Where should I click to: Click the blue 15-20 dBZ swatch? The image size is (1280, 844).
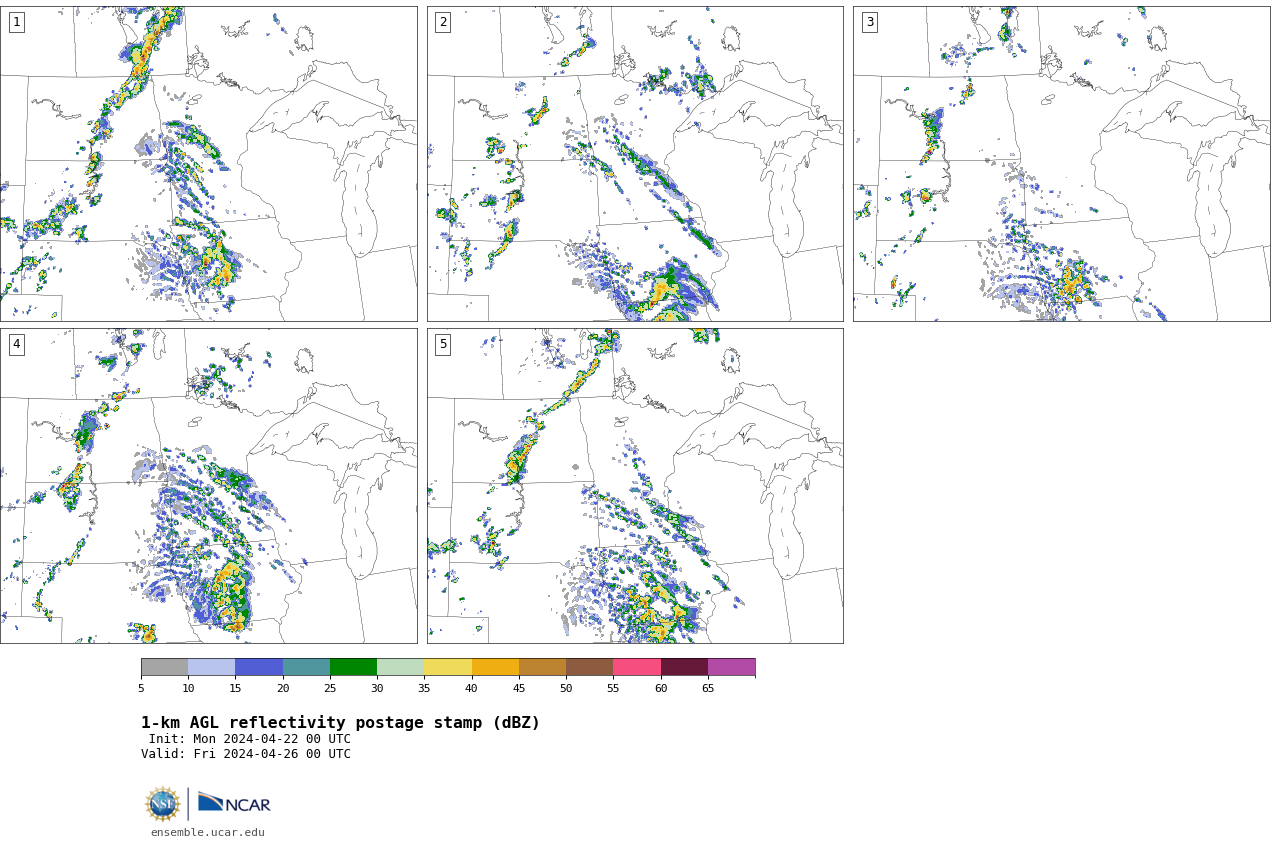pos(259,667)
